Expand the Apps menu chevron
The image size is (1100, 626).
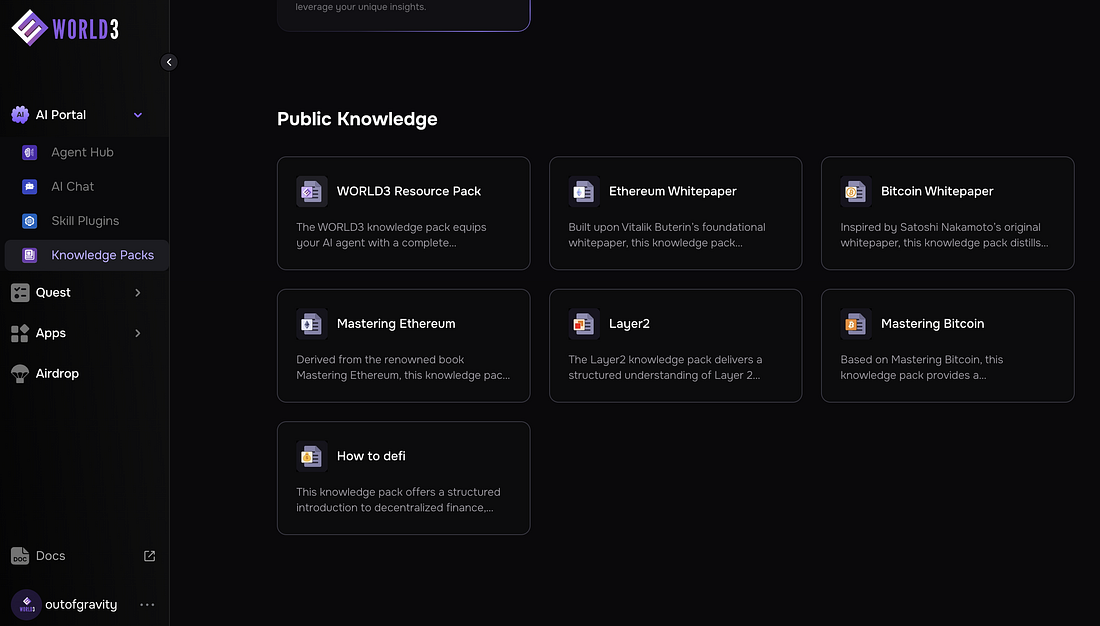[x=138, y=333]
